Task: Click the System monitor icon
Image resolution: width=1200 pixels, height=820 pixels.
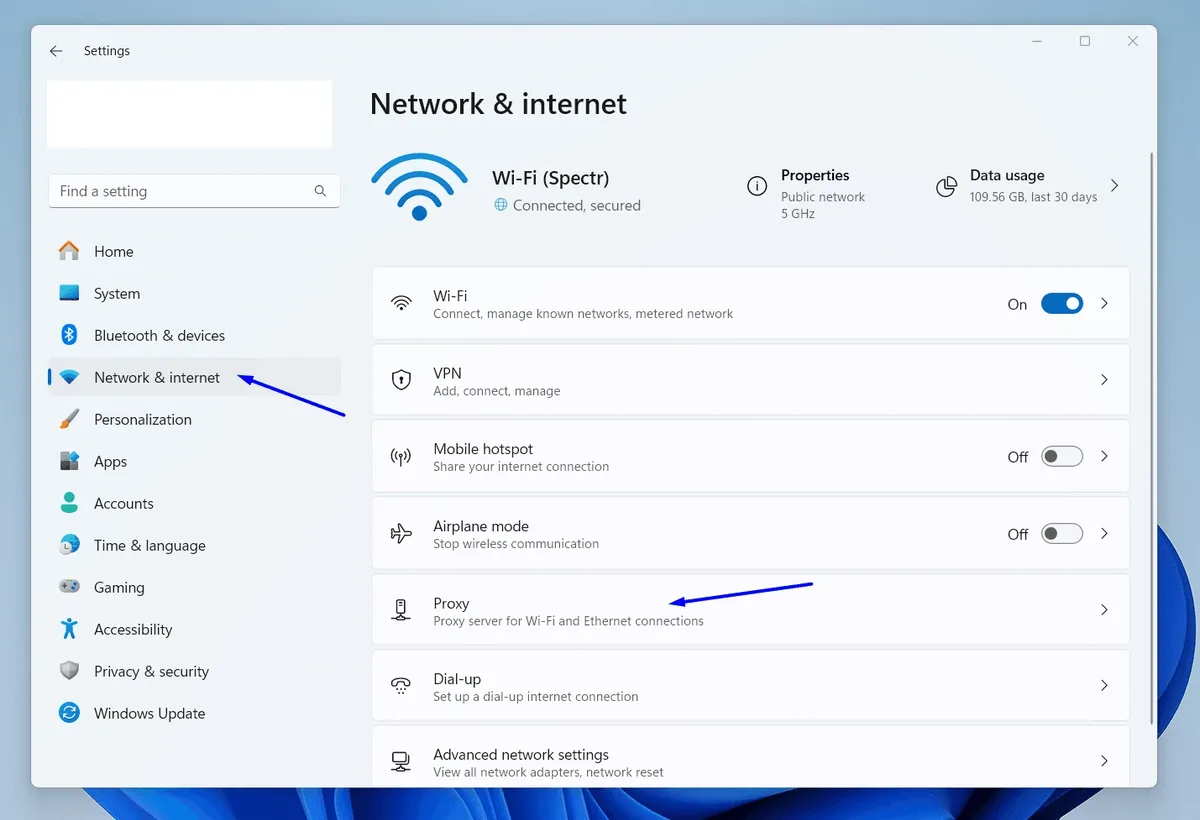Action: click(69, 293)
